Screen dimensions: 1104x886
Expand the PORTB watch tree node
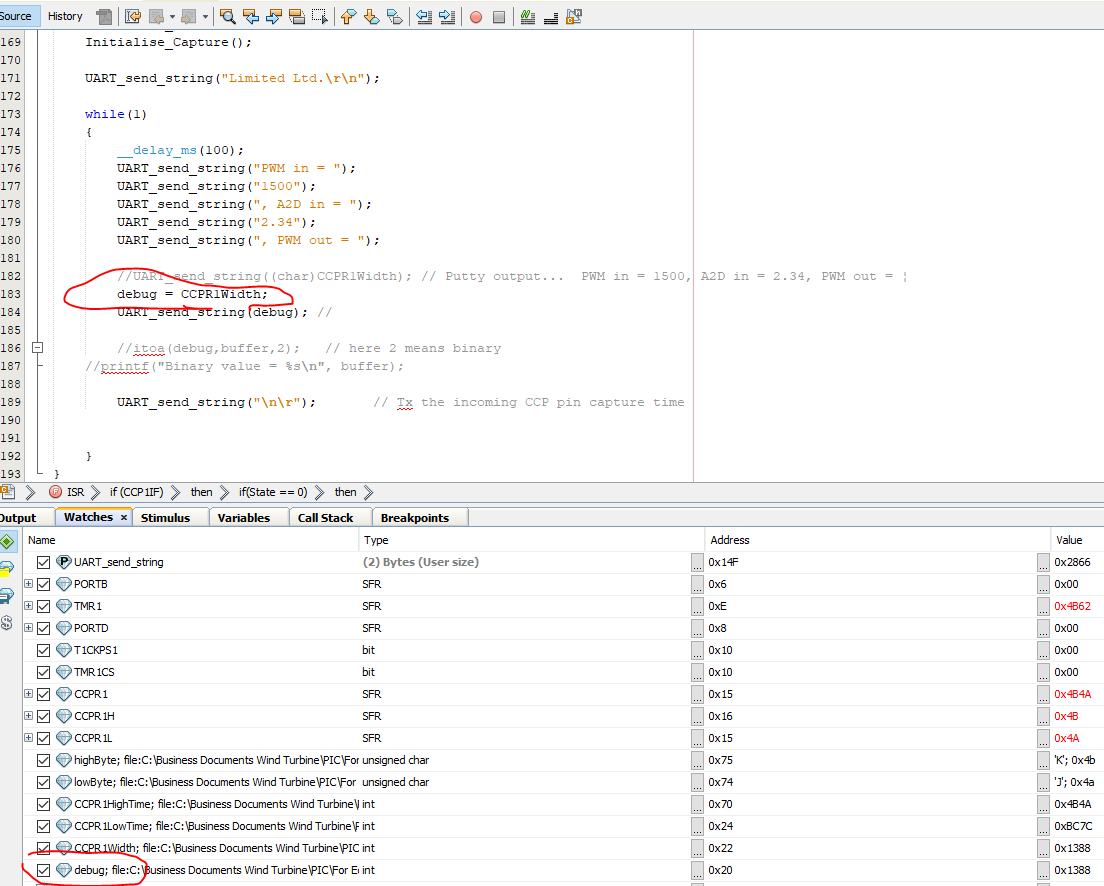29,584
